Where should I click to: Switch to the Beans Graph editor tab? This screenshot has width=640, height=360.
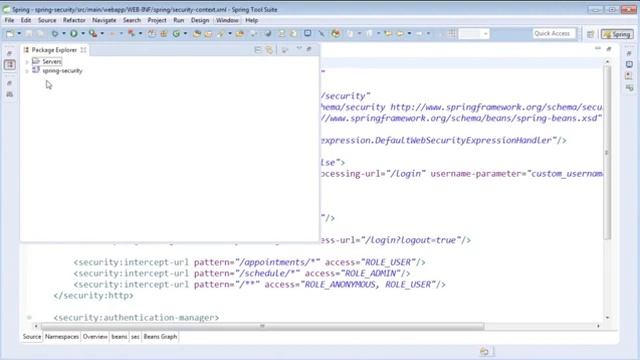click(160, 337)
